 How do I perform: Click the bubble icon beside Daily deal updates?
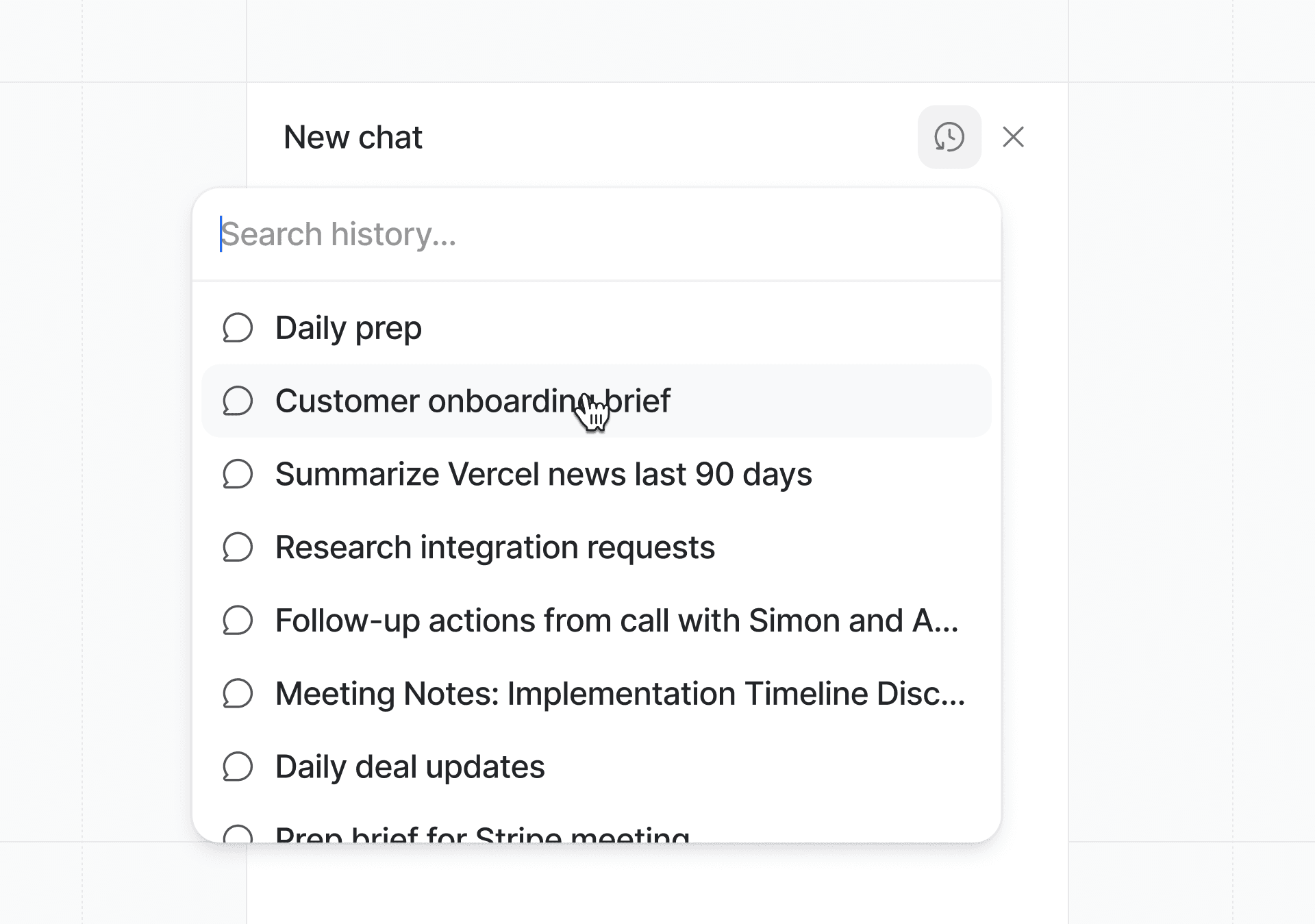click(x=238, y=766)
